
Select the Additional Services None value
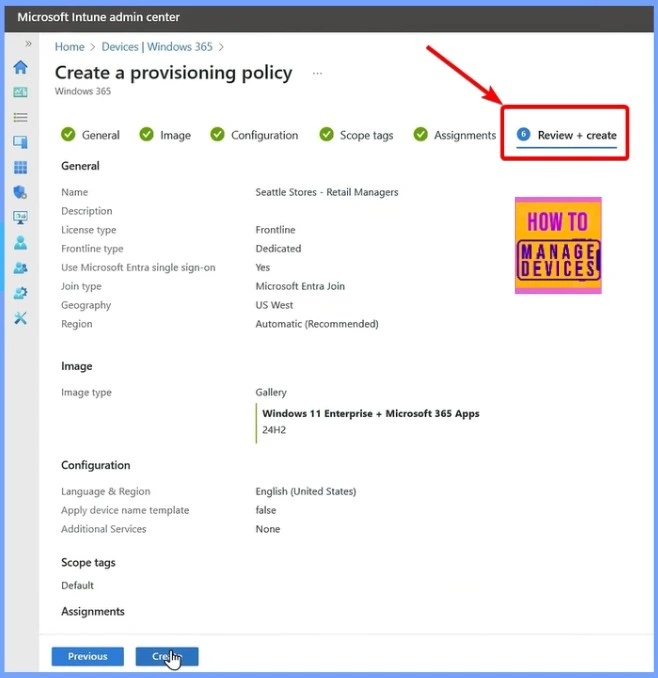[268, 529]
